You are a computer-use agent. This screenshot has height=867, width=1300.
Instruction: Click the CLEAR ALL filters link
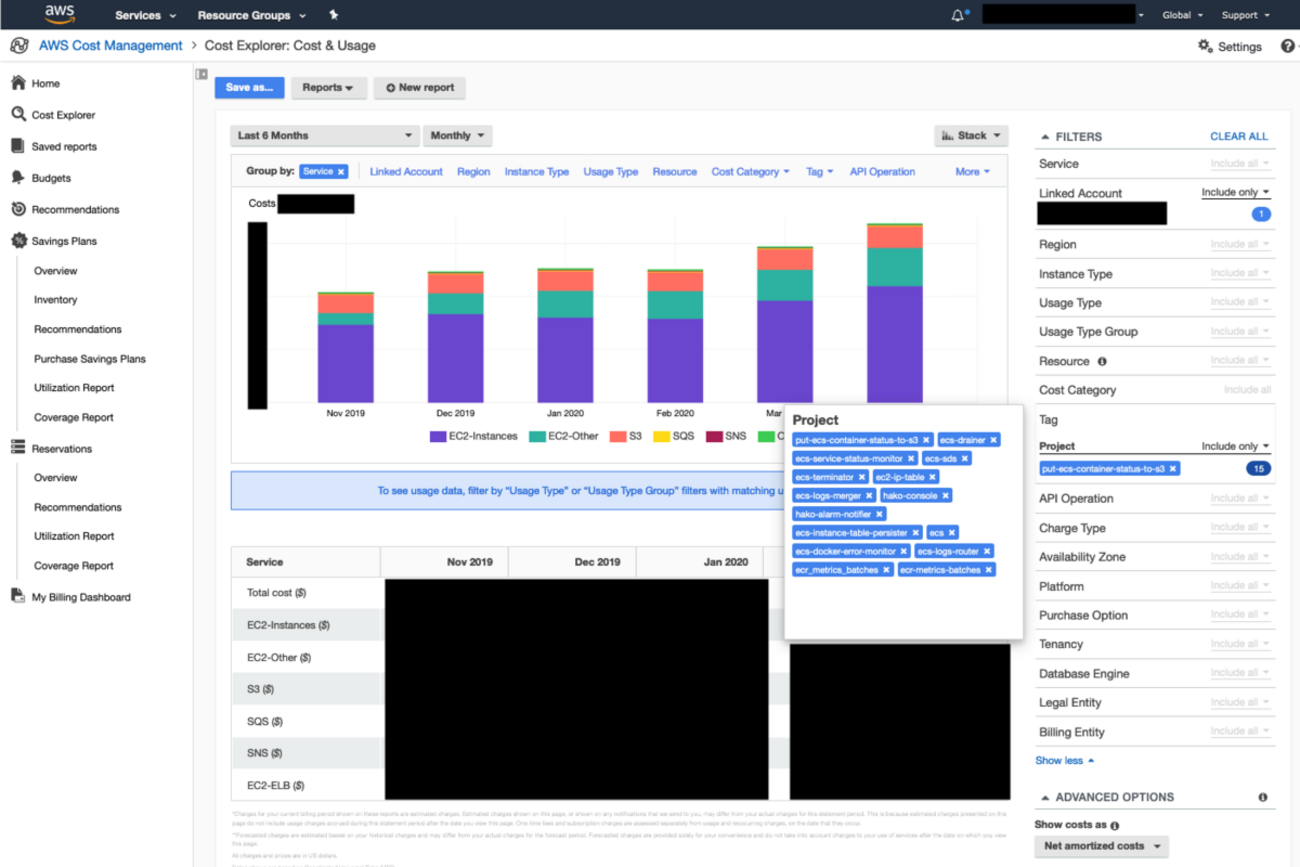pos(1238,136)
